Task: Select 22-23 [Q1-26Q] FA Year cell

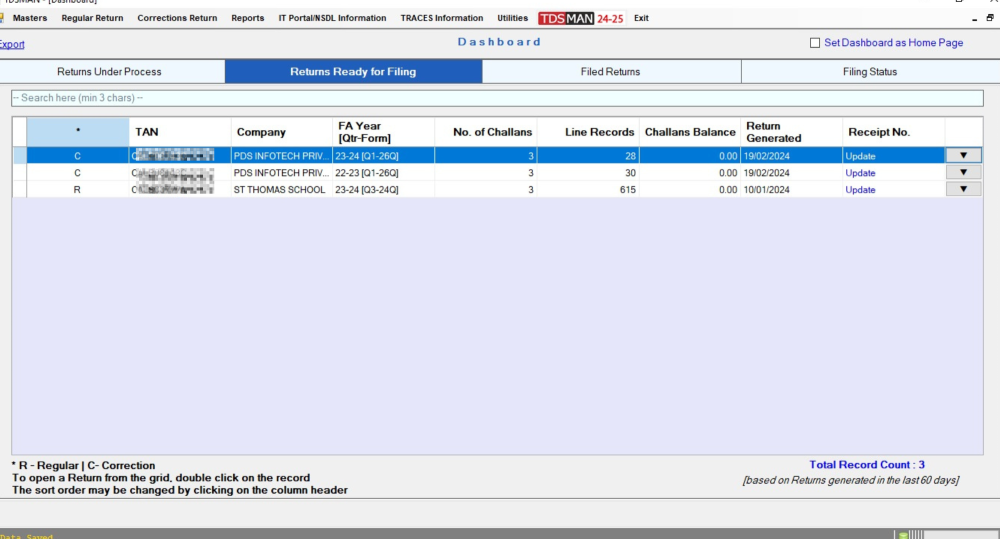Action: [383, 173]
